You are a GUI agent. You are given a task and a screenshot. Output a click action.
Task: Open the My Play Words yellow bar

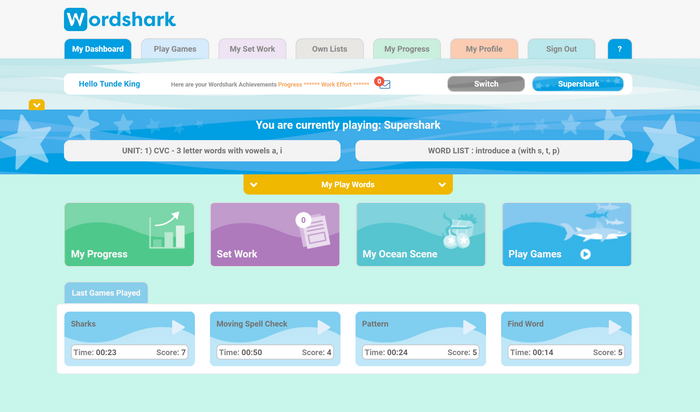tap(348, 184)
